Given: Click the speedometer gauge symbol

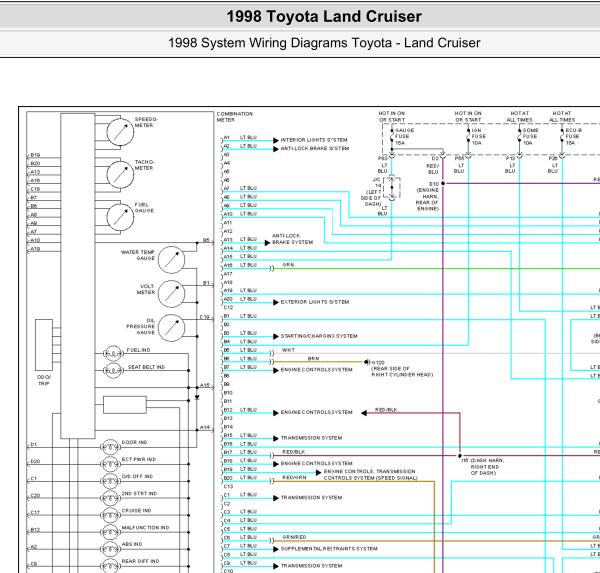Looking at the screenshot, I should (x=120, y=132).
